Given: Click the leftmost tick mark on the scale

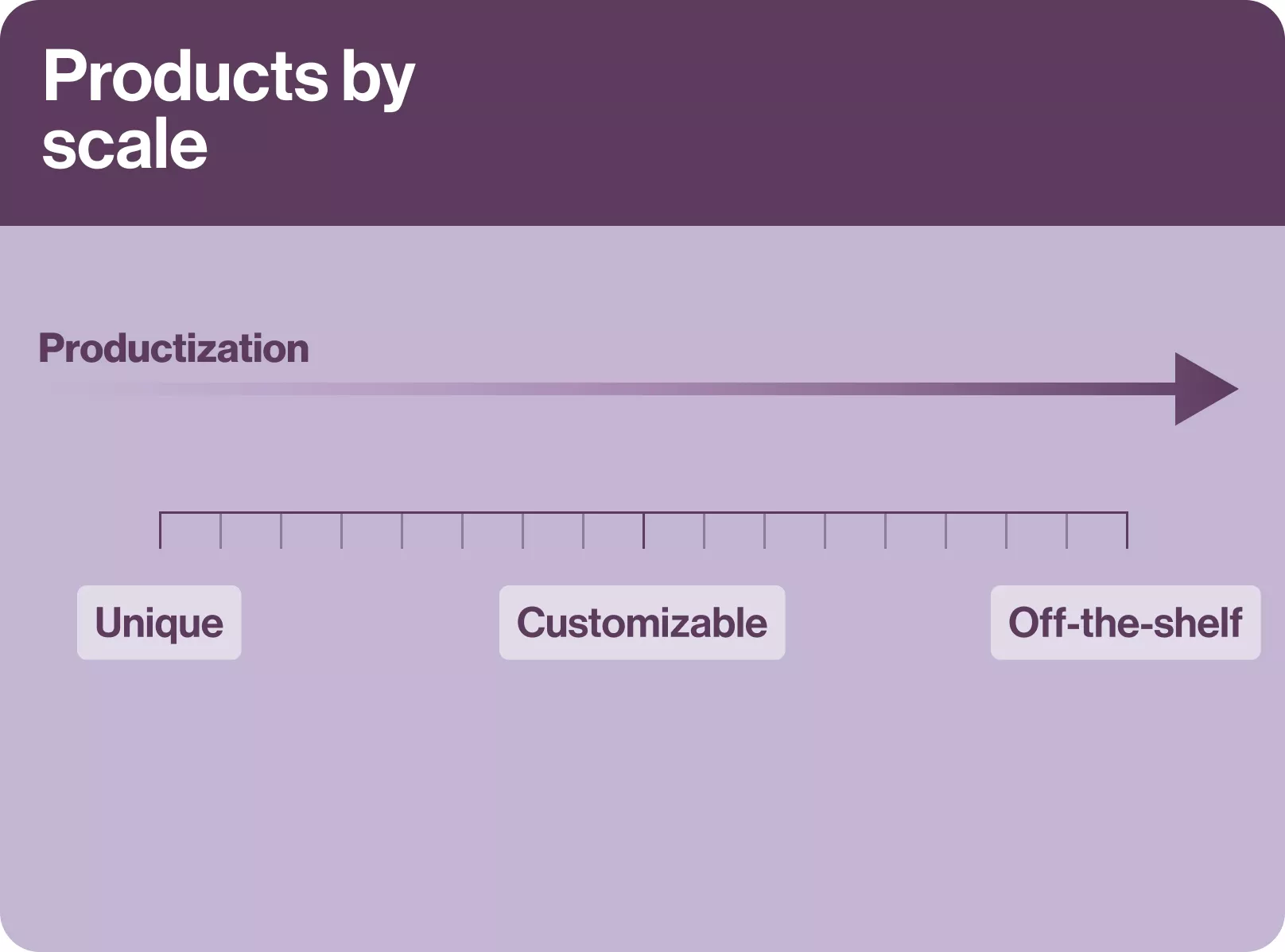Looking at the screenshot, I should (160, 530).
